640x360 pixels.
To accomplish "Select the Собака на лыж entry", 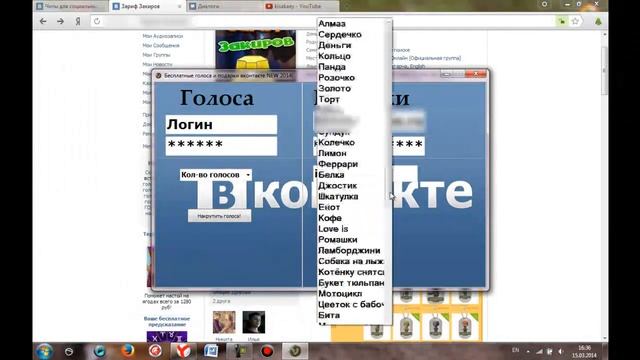I will pyautogui.click(x=351, y=262).
